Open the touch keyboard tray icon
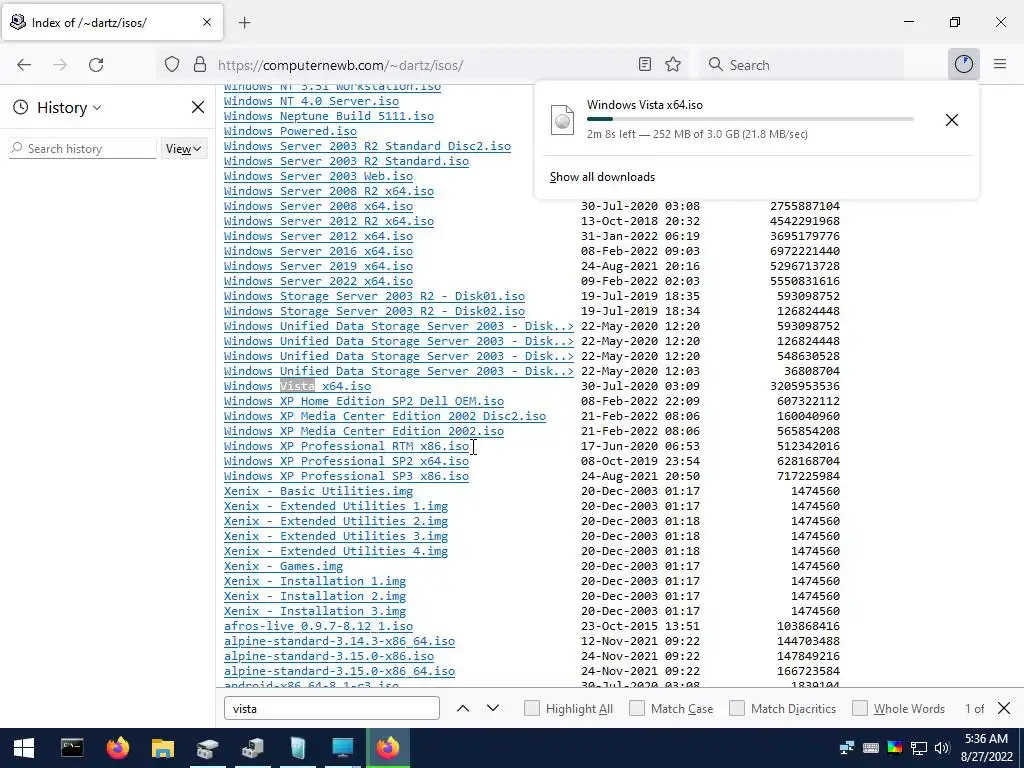The height and width of the screenshot is (768, 1024). (871, 748)
